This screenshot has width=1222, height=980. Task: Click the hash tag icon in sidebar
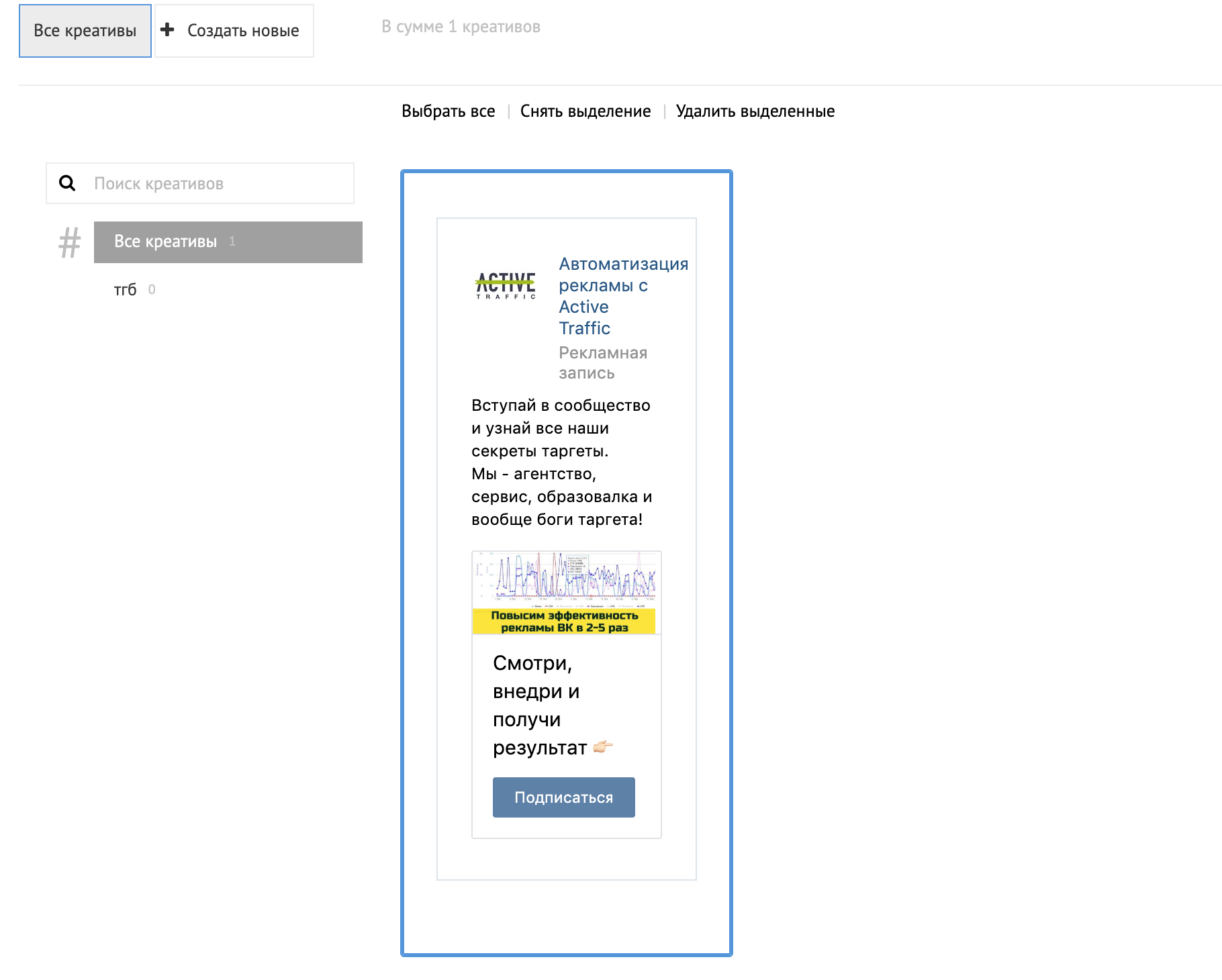pyautogui.click(x=69, y=243)
